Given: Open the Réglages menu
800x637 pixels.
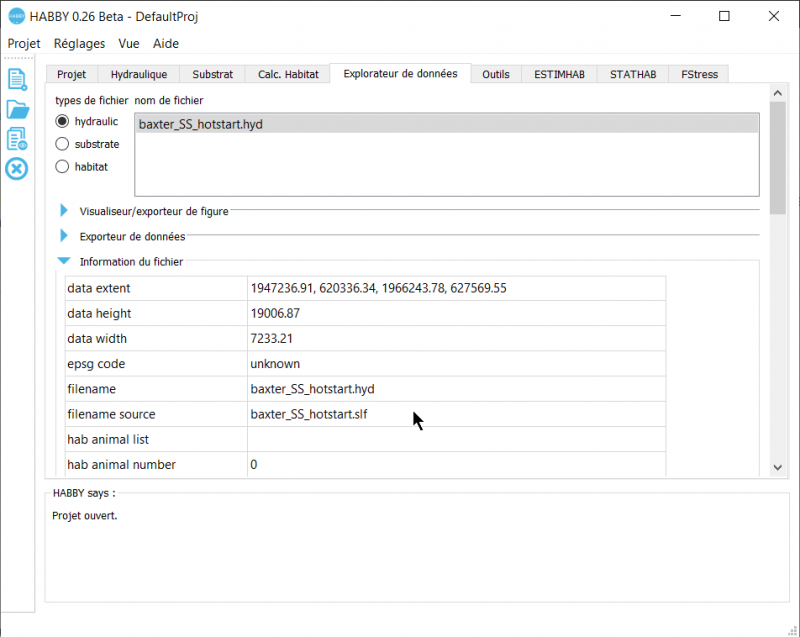Looking at the screenshot, I should [79, 43].
